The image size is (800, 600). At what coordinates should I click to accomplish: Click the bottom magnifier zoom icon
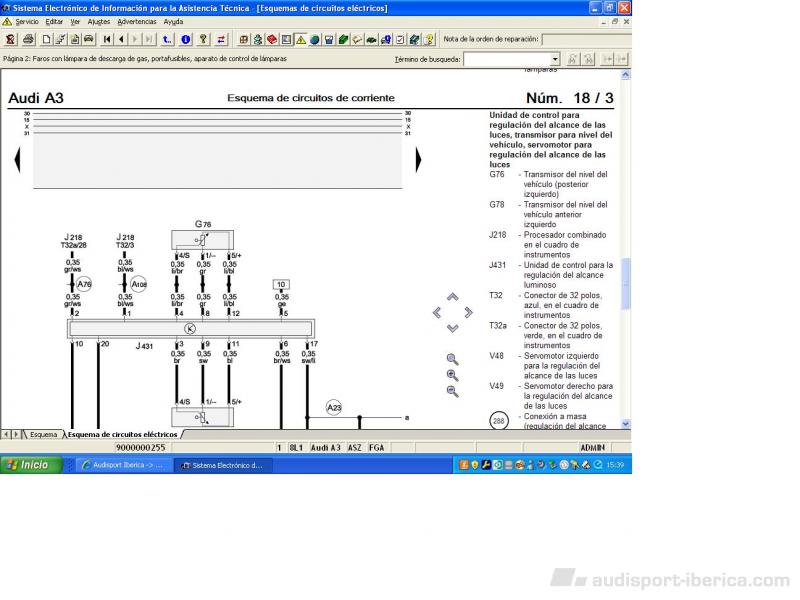(x=453, y=391)
